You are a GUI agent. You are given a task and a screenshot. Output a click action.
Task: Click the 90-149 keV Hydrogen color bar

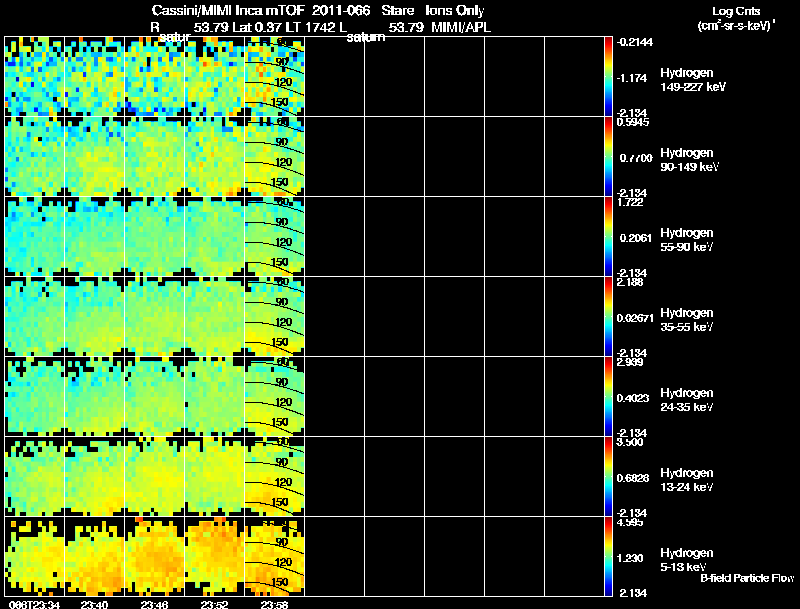click(x=609, y=157)
